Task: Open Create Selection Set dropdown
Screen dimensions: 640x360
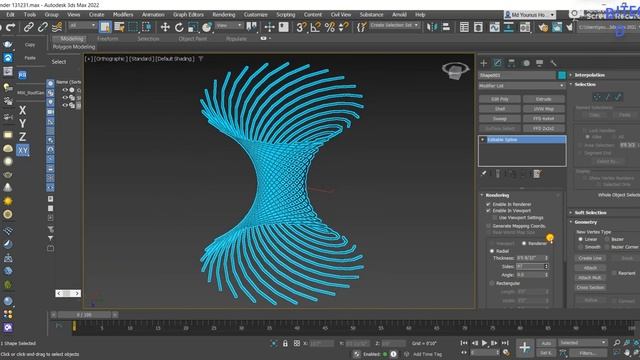Action: (394, 25)
